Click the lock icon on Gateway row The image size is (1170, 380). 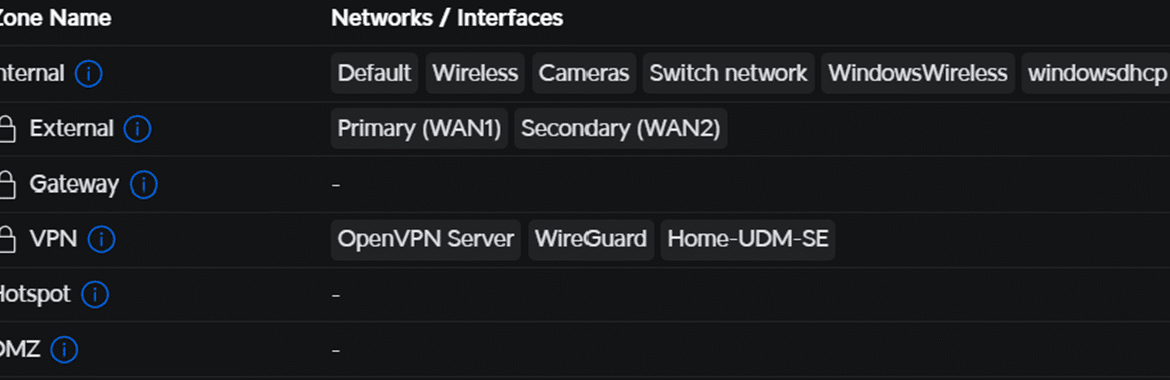pos(6,184)
